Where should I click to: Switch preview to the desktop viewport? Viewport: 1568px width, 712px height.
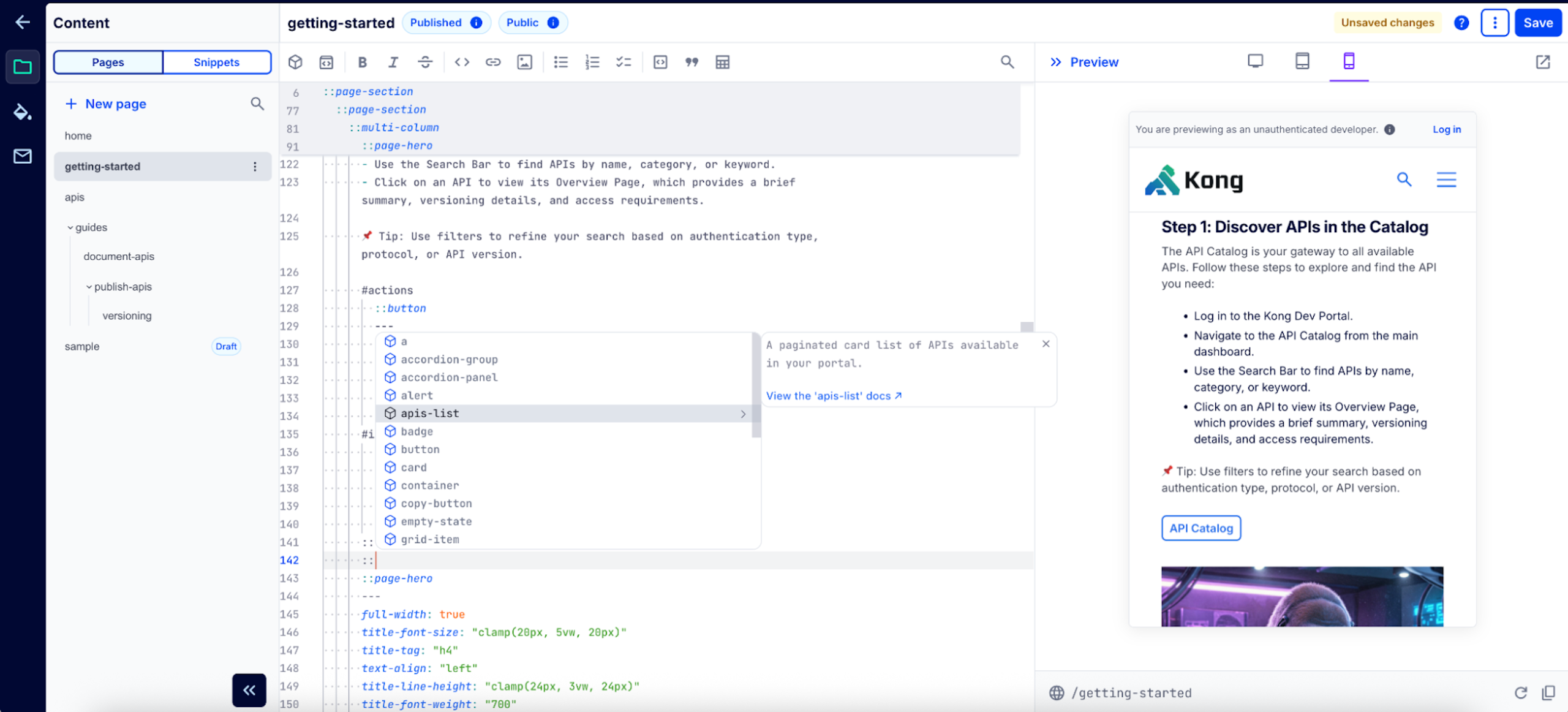[x=1255, y=61]
